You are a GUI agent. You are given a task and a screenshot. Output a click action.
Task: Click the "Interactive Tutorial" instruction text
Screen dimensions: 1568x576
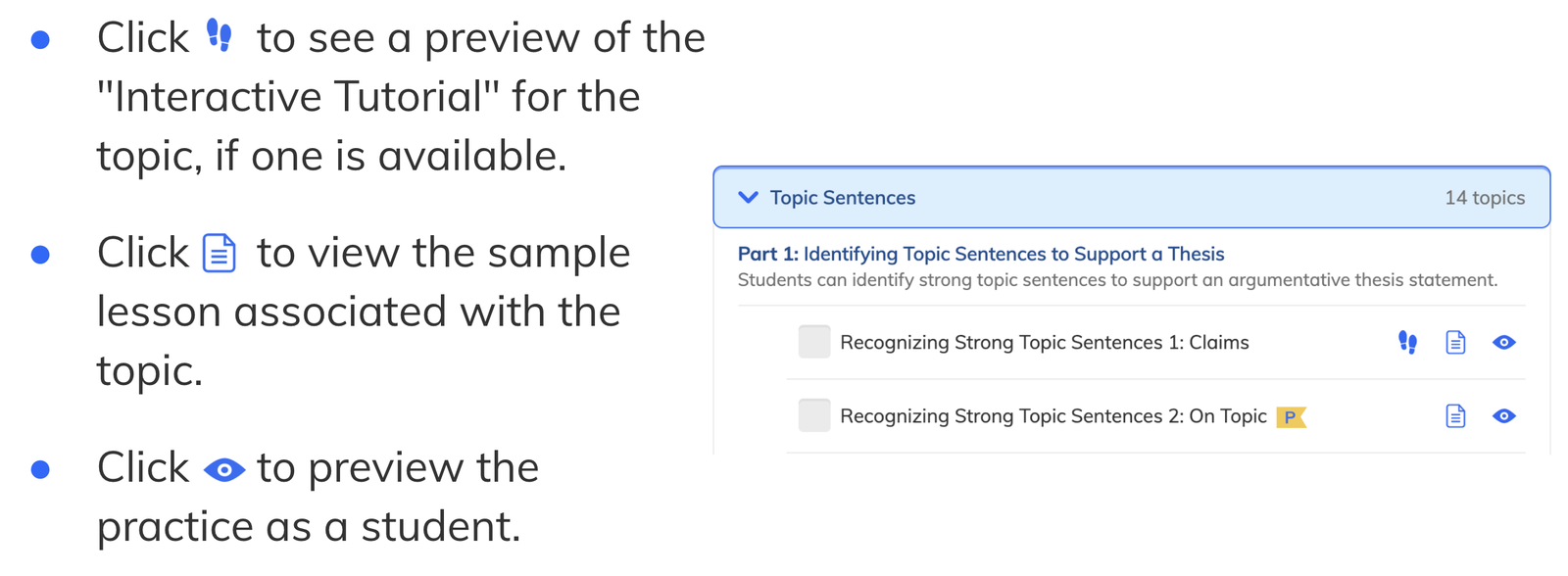298,97
